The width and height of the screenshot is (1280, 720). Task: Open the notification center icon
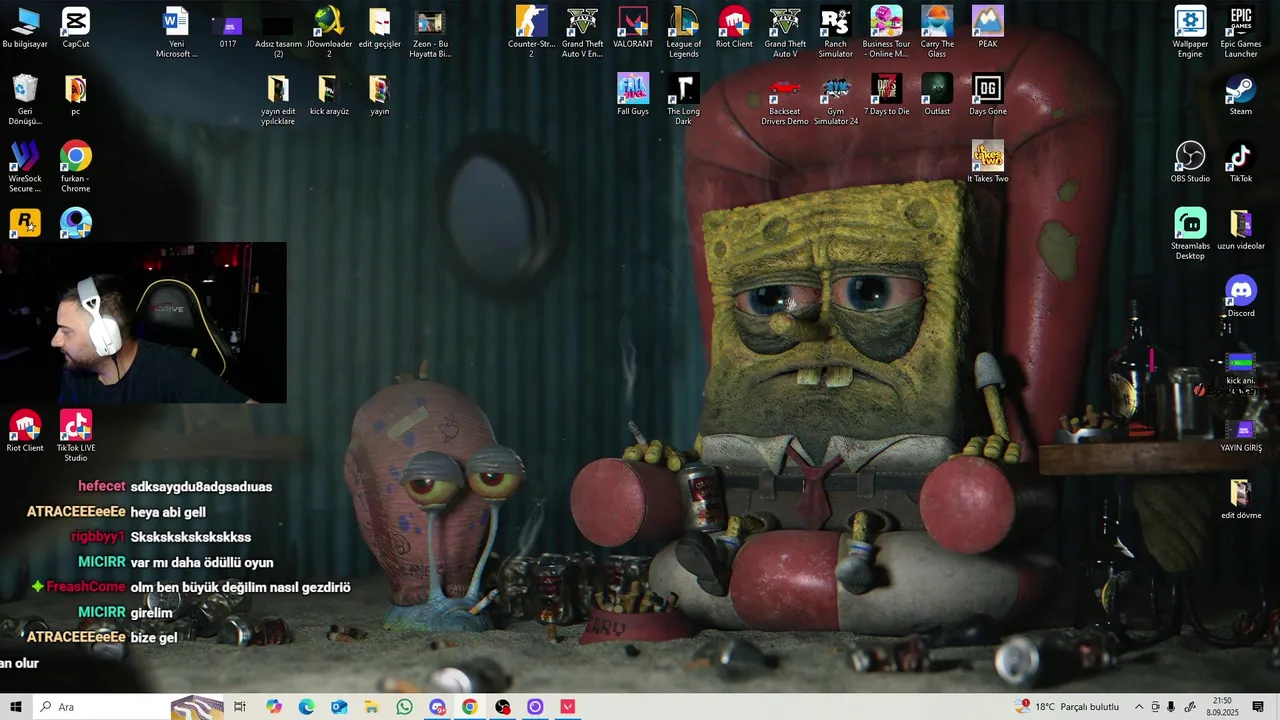coord(1258,707)
